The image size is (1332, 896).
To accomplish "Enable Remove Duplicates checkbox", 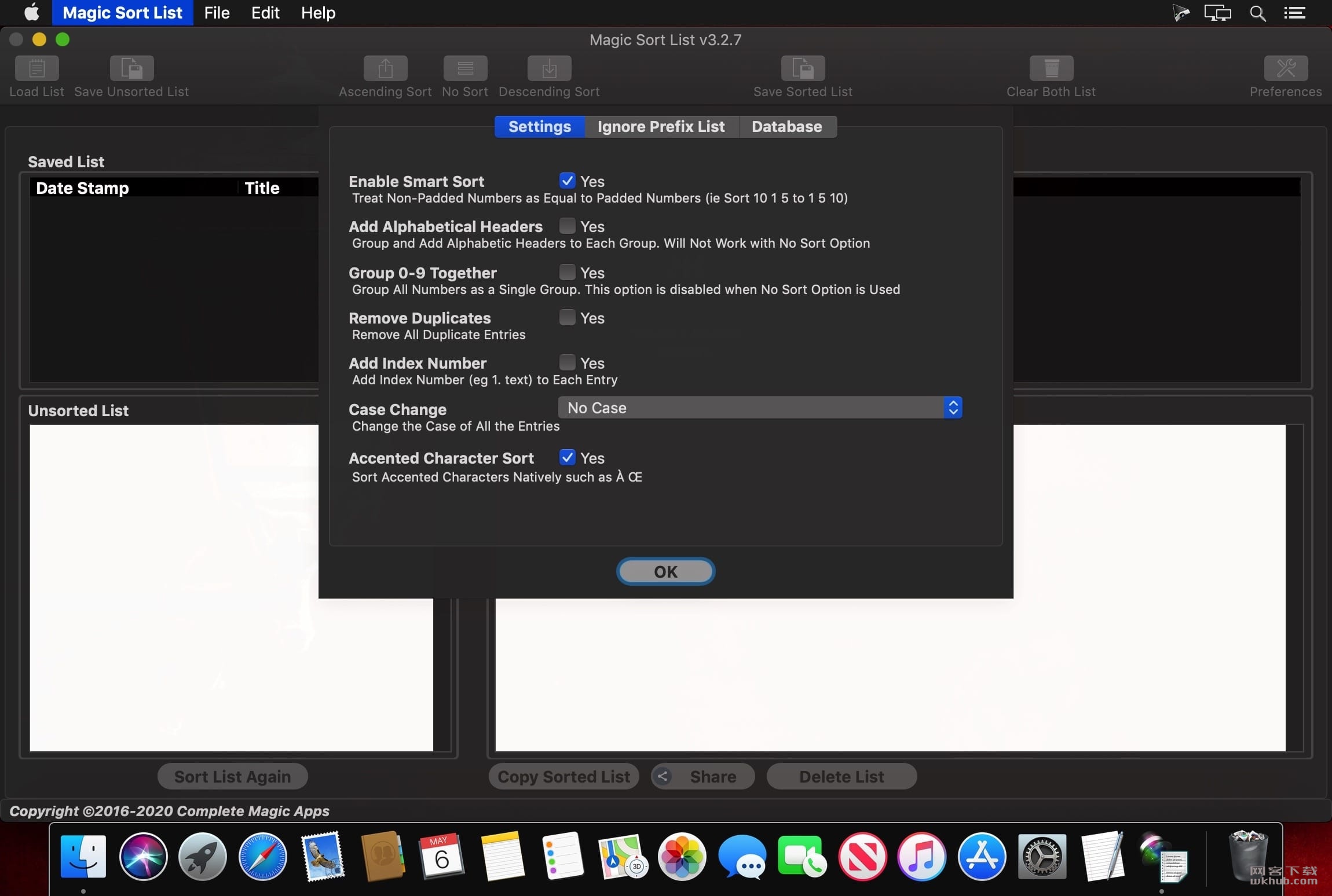I will [567, 317].
